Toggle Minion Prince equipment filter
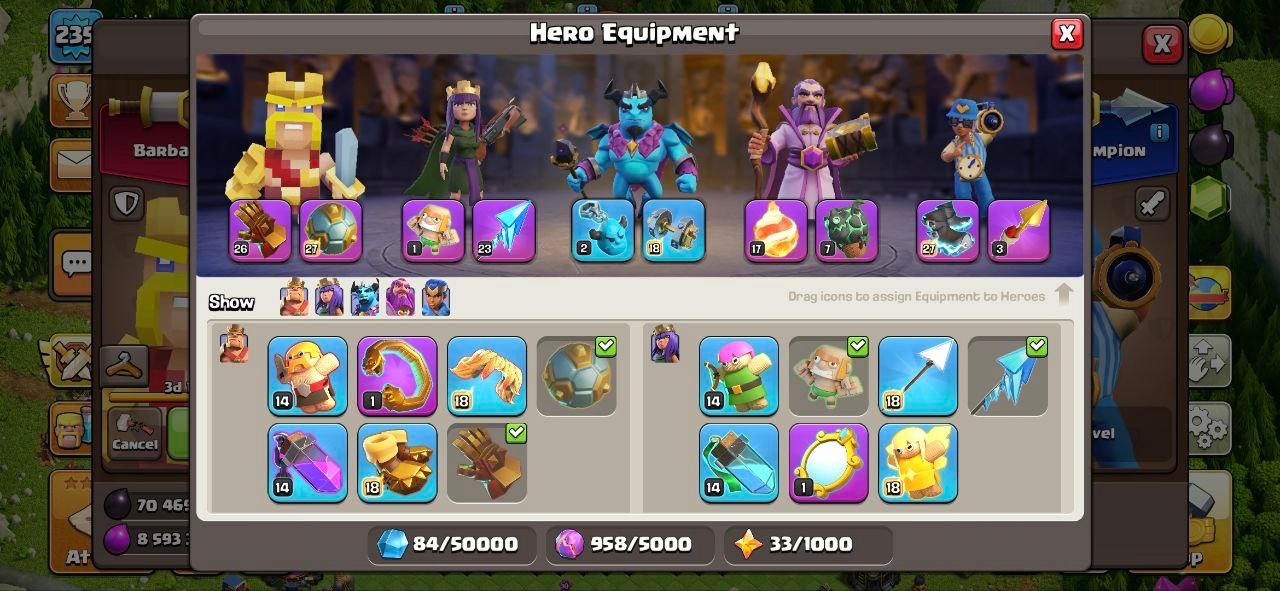The height and width of the screenshot is (591, 1280). [x=365, y=298]
